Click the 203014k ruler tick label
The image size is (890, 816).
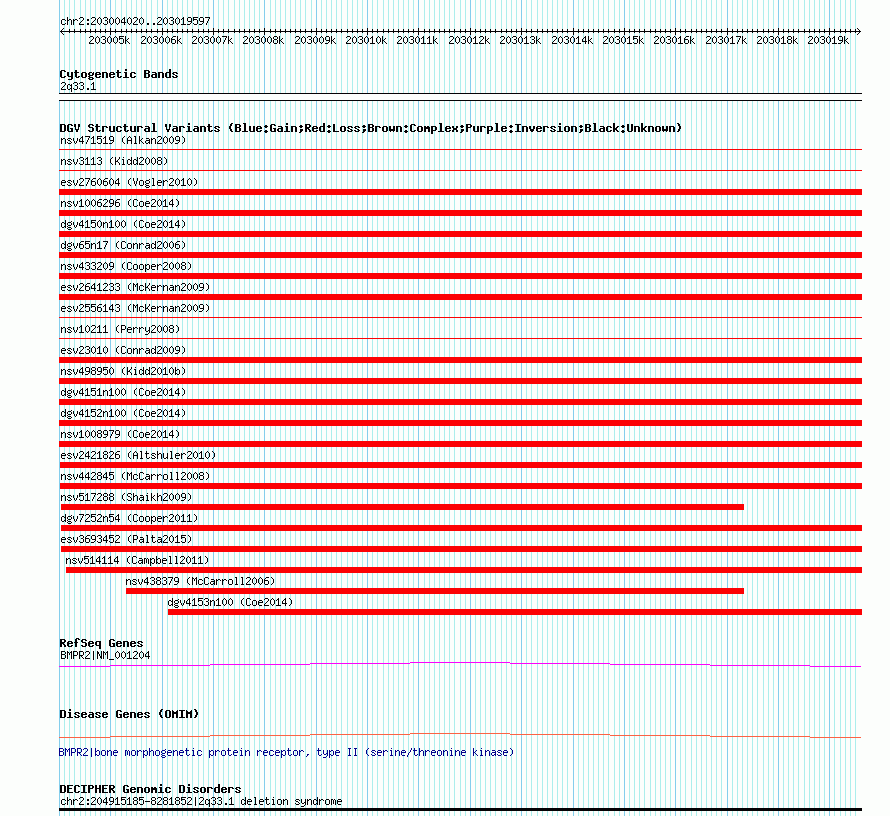pyautogui.click(x=572, y=40)
